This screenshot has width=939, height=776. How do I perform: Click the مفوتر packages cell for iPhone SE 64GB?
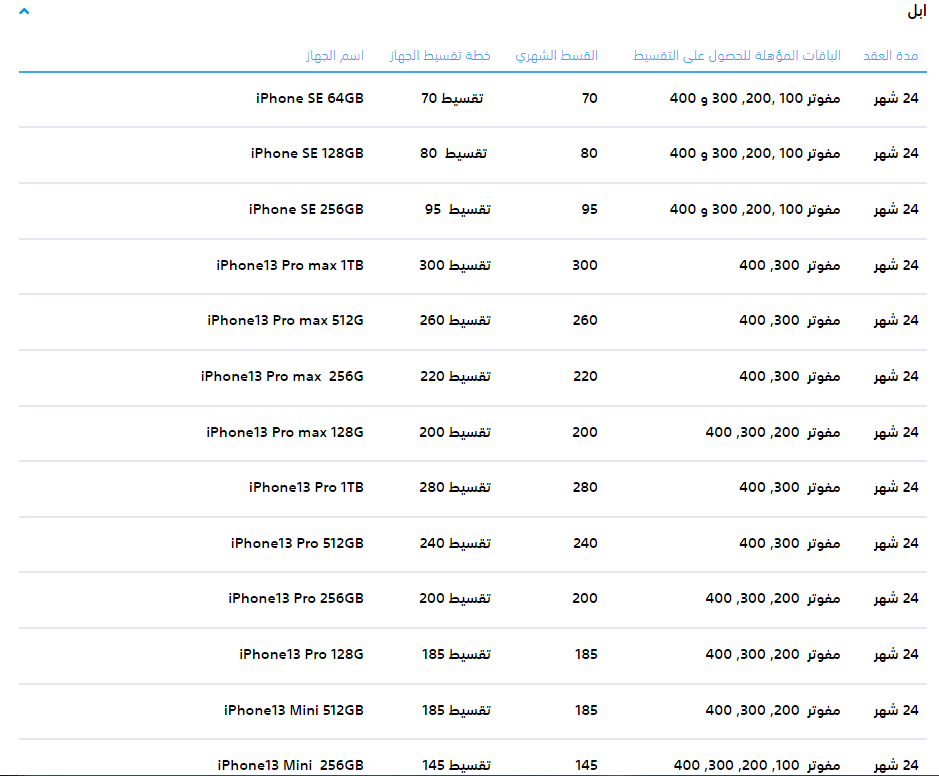(755, 98)
